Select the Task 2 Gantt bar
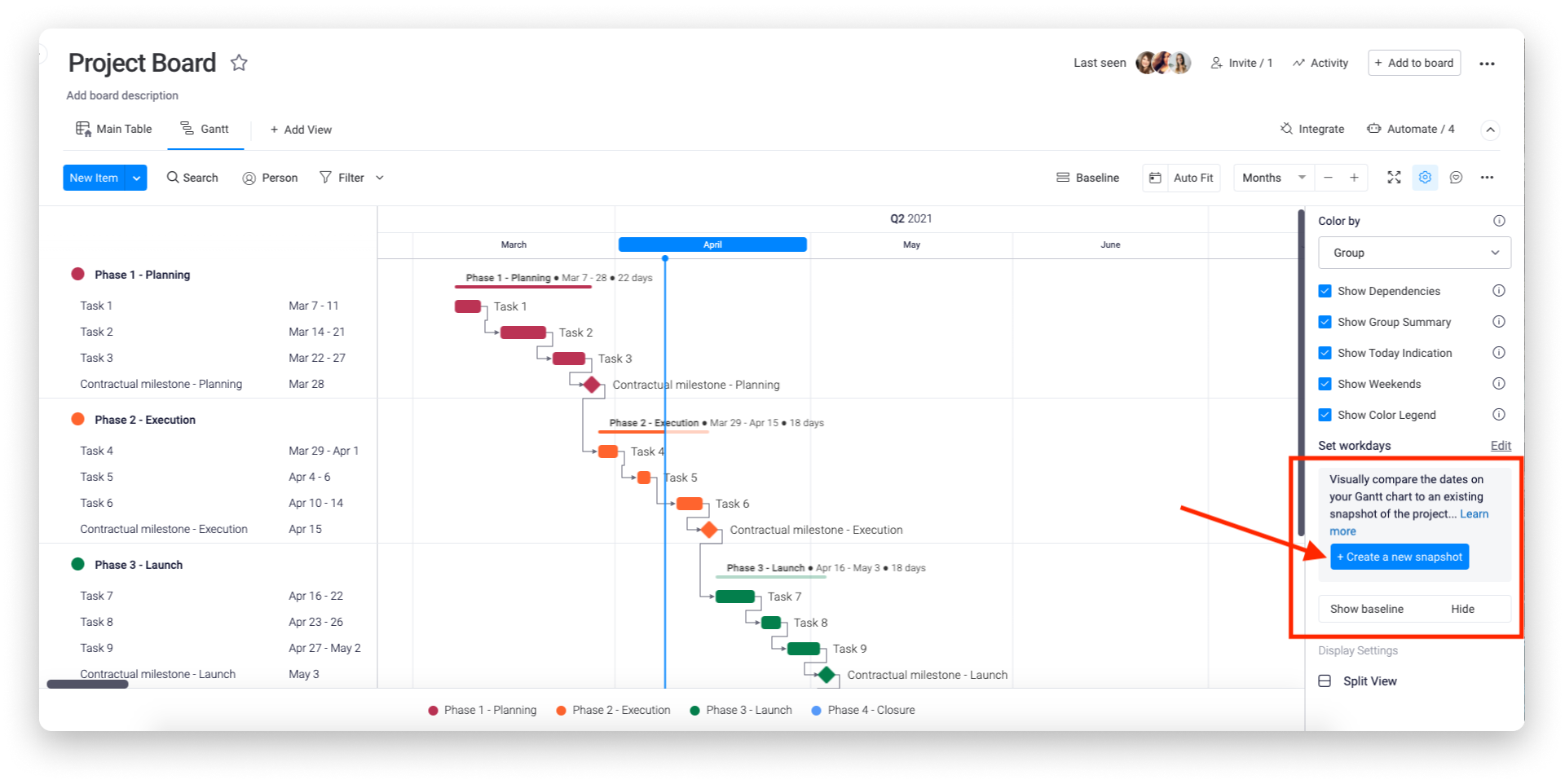 pos(522,333)
